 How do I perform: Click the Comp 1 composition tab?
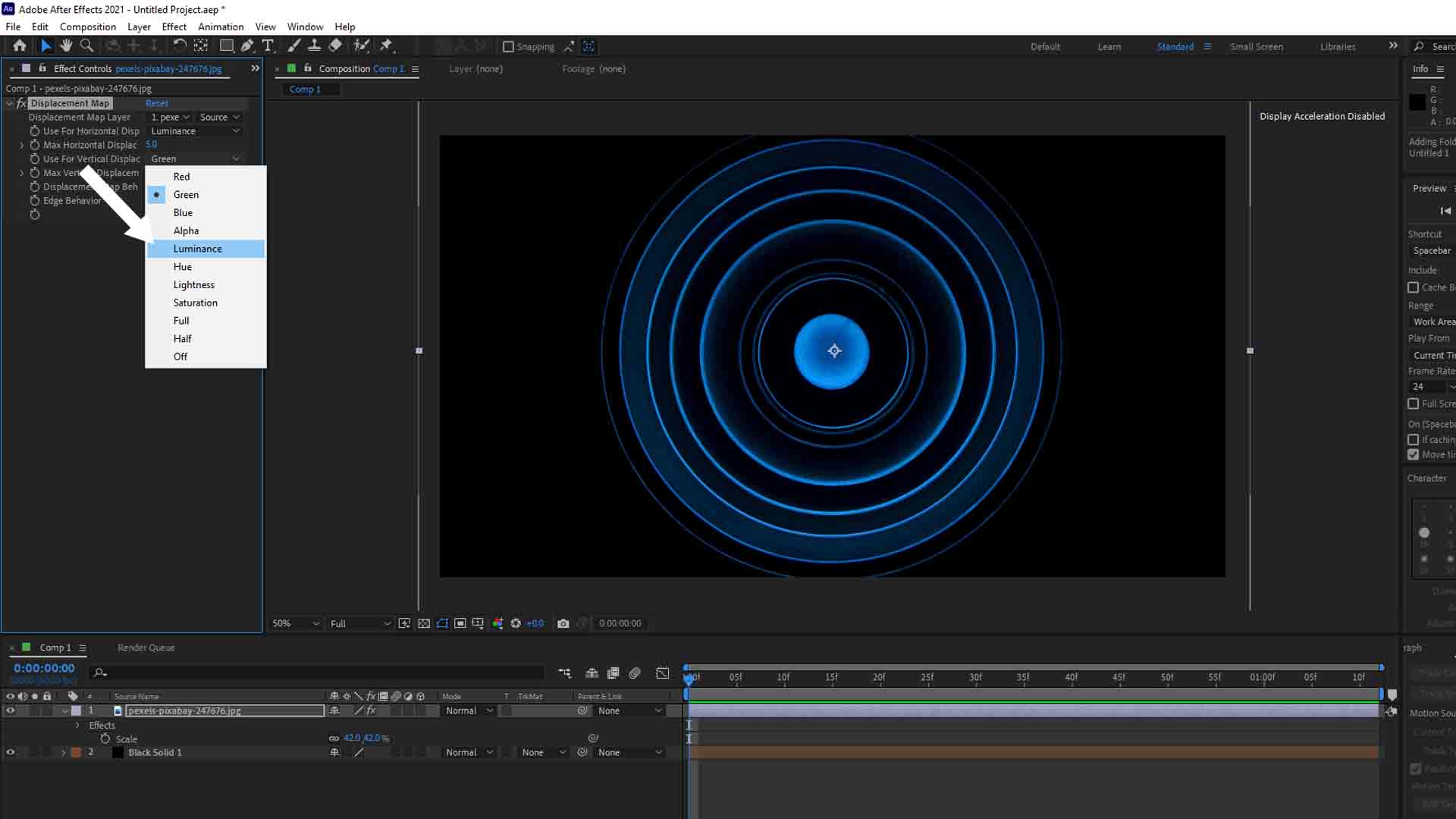305,89
